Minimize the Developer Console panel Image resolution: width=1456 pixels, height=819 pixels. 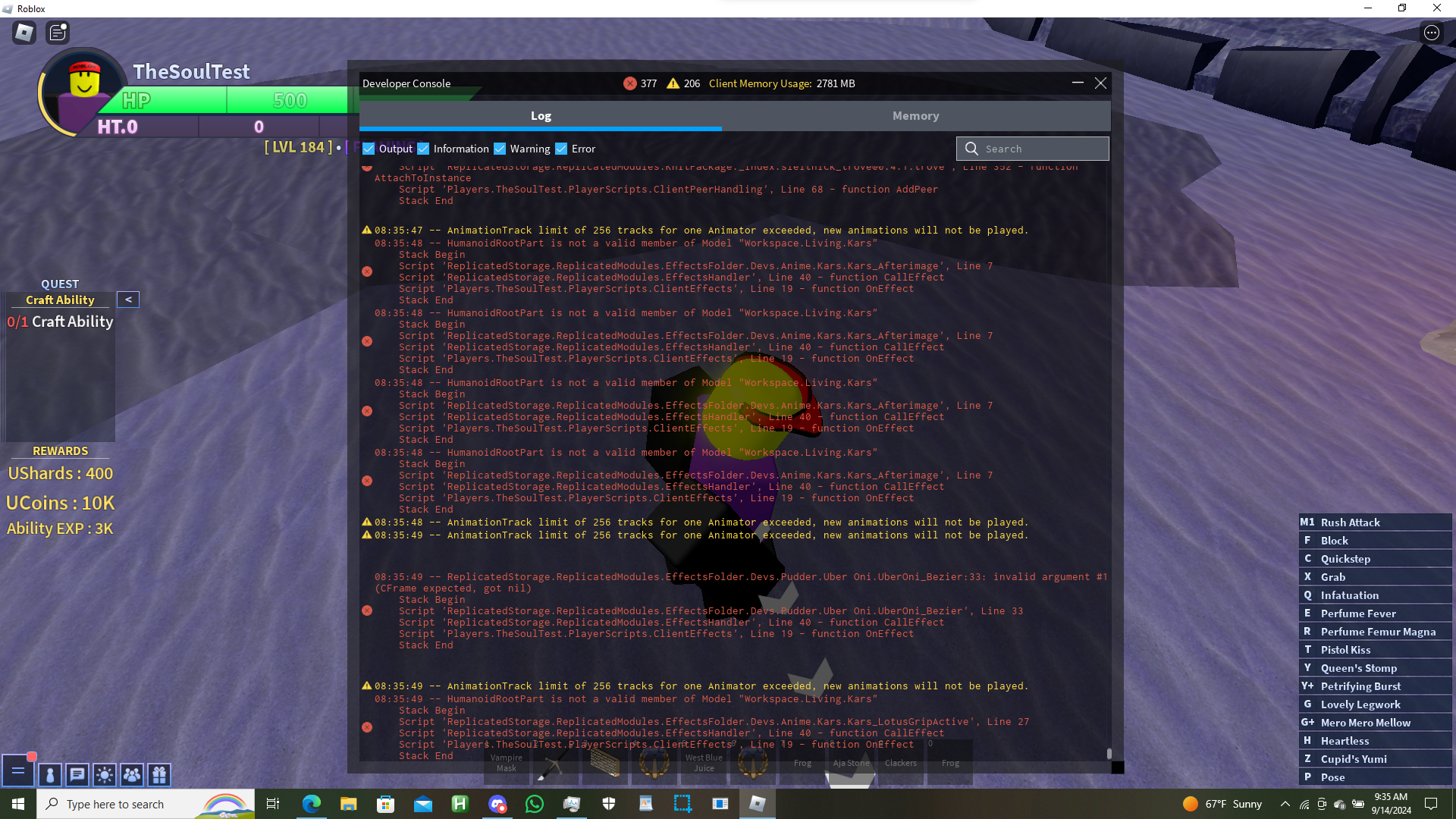pos(1078,83)
